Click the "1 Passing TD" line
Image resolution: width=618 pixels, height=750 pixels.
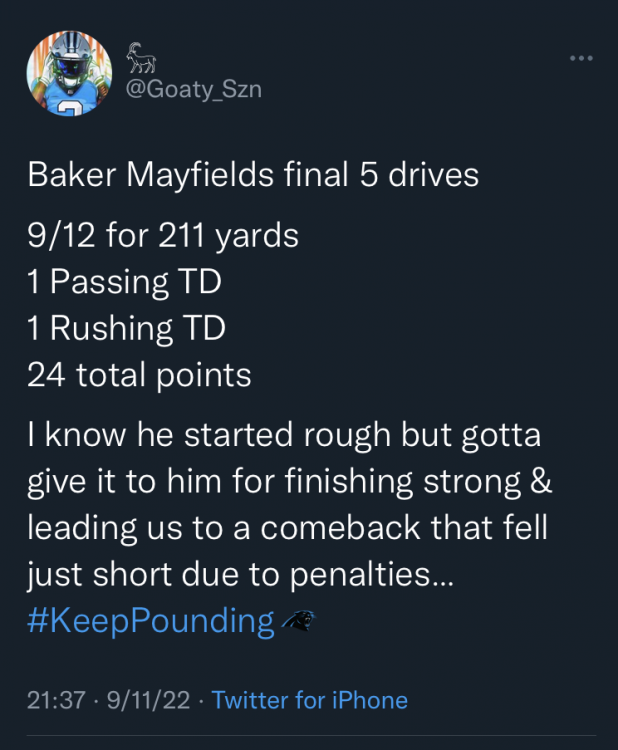tap(124, 282)
